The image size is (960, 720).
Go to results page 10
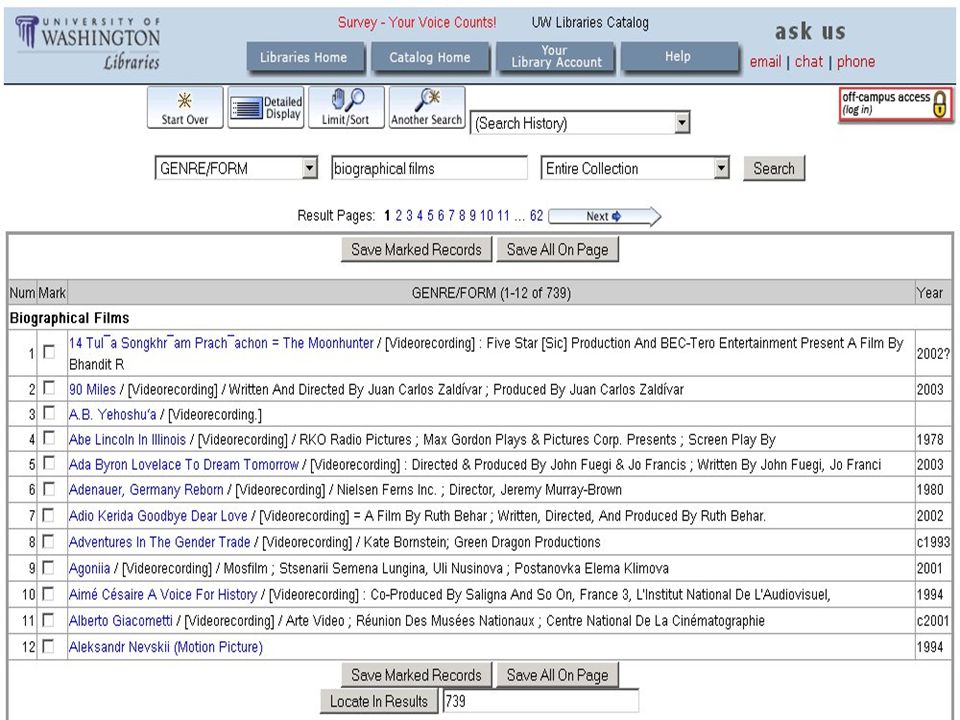pyautogui.click(x=487, y=216)
